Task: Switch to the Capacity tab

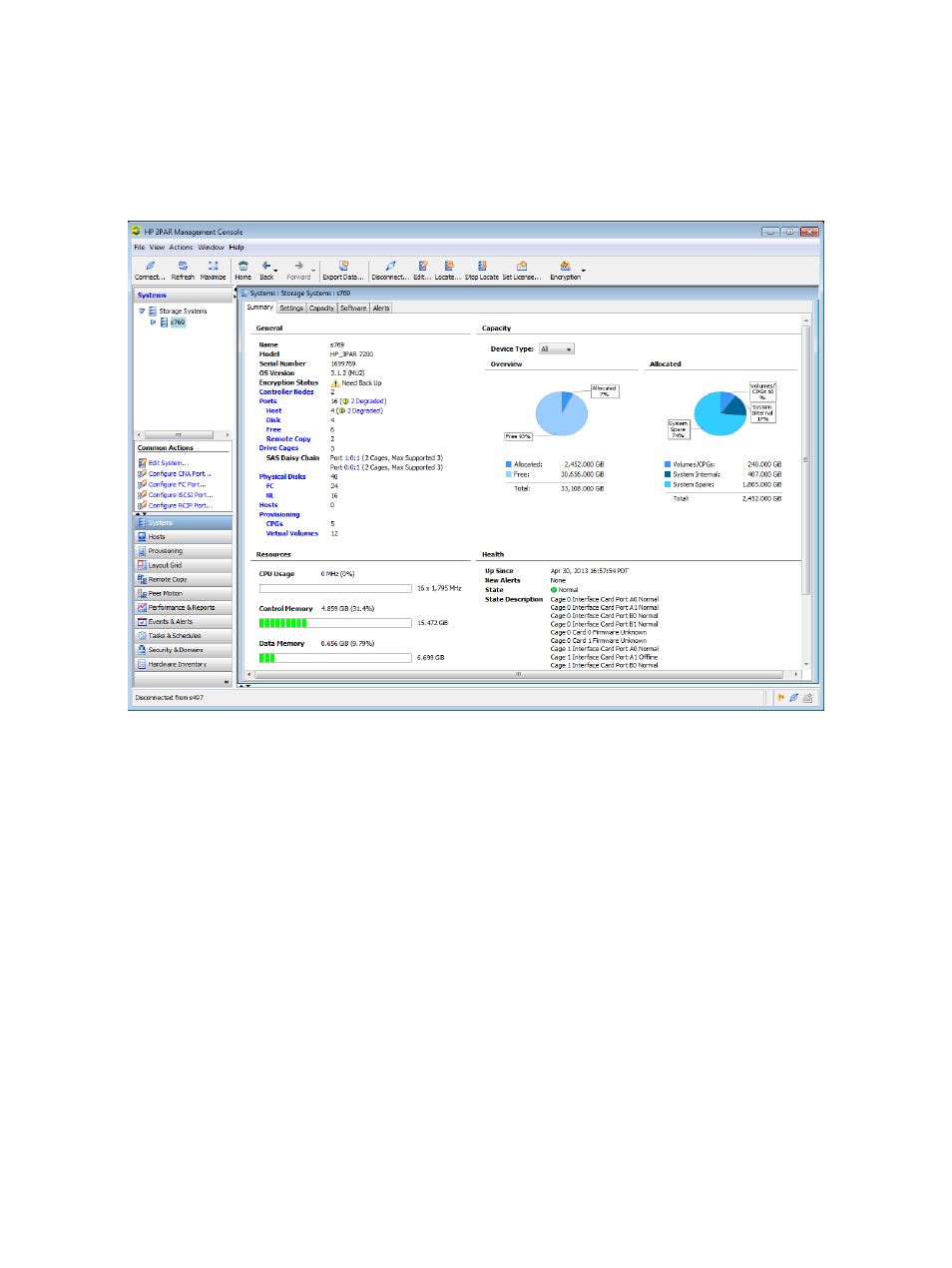Action: [321, 309]
